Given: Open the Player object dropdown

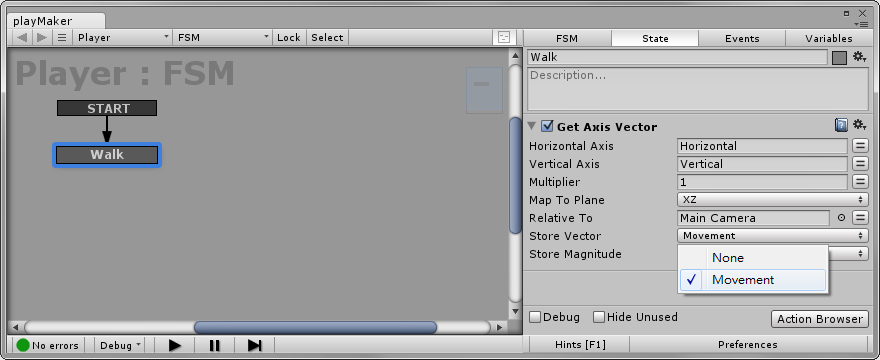Looking at the screenshot, I should [x=123, y=38].
